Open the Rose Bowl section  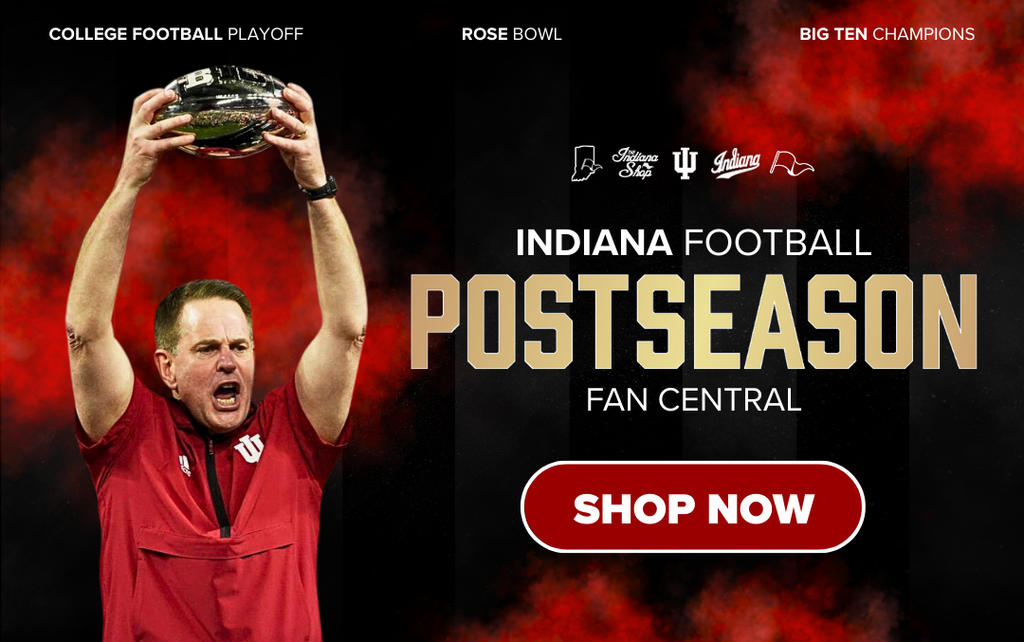[x=511, y=34]
